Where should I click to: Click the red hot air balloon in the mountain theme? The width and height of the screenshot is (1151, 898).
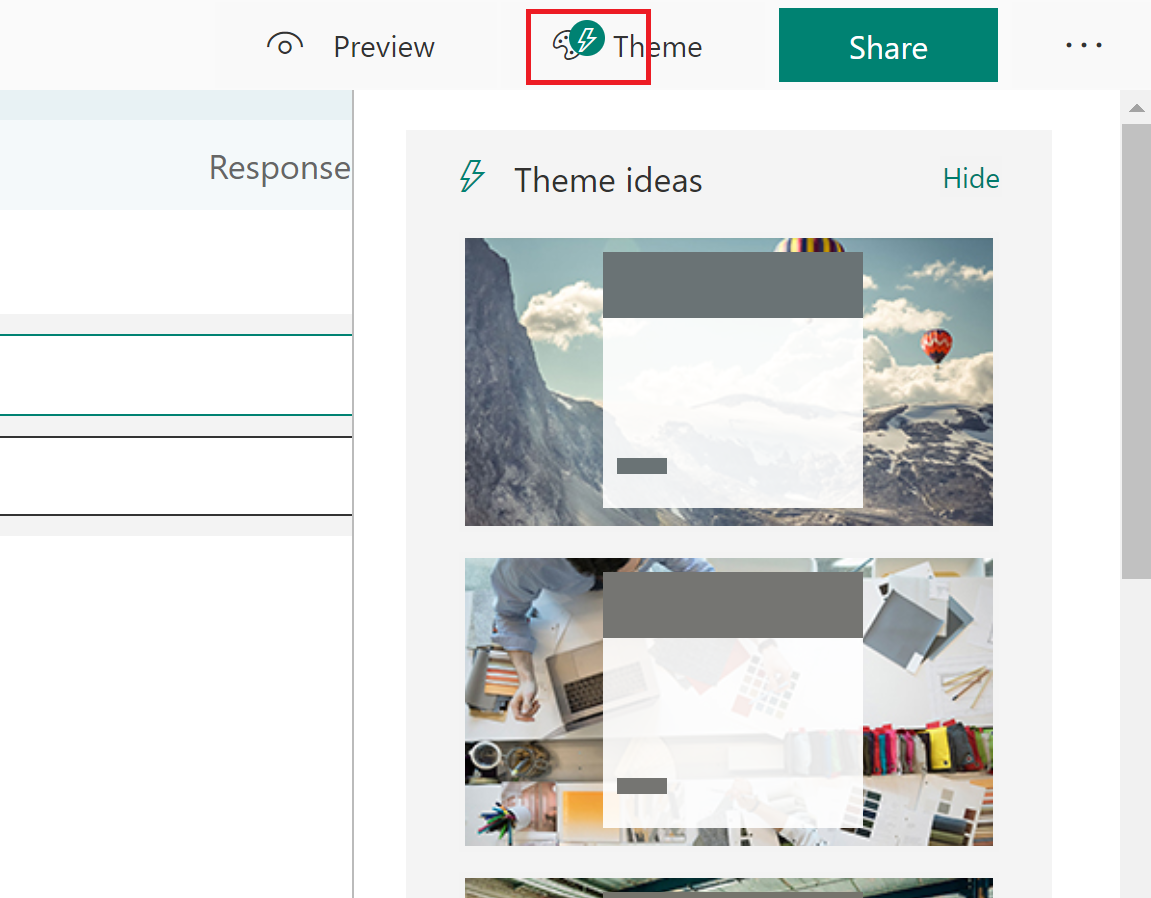tap(936, 347)
